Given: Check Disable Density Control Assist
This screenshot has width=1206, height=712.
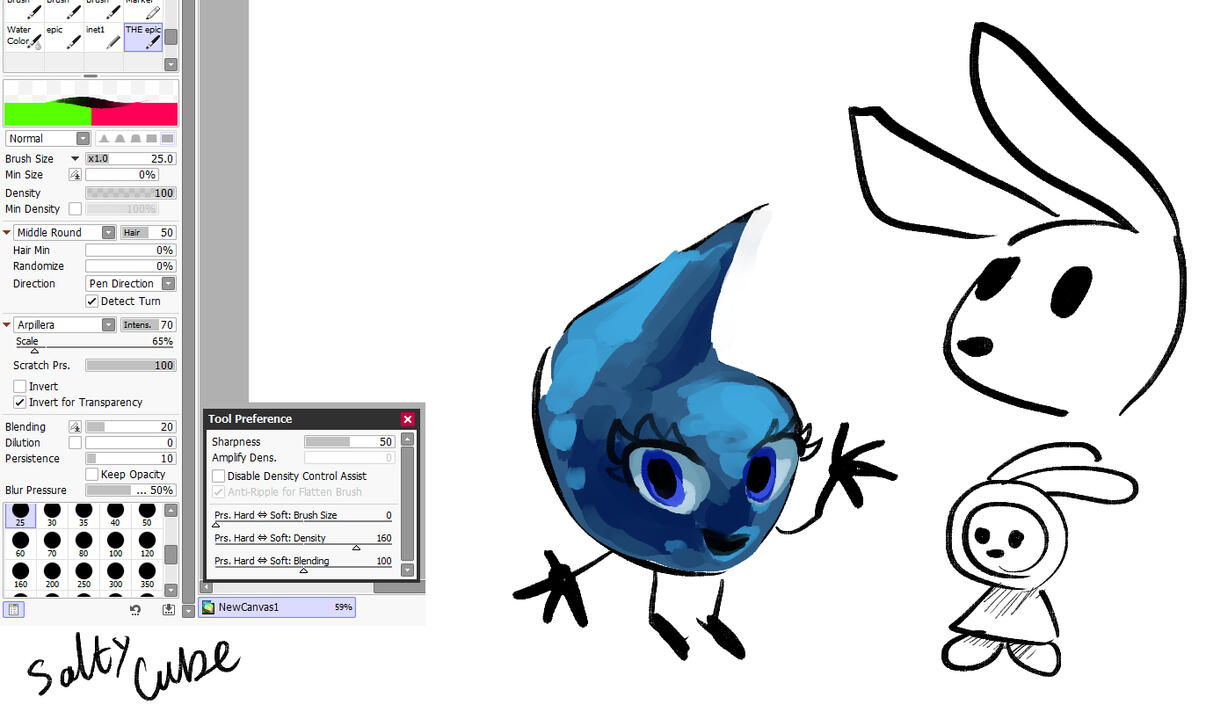Looking at the screenshot, I should (x=219, y=476).
